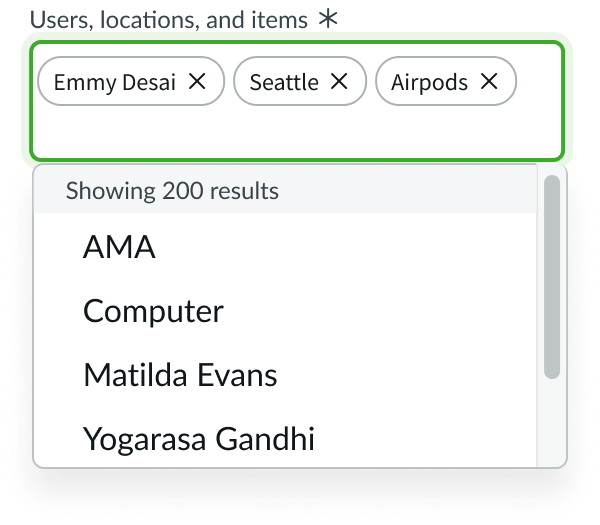This screenshot has height=525, width=600.
Task: Click the Emmy Desai chip label
Action: click(x=114, y=82)
